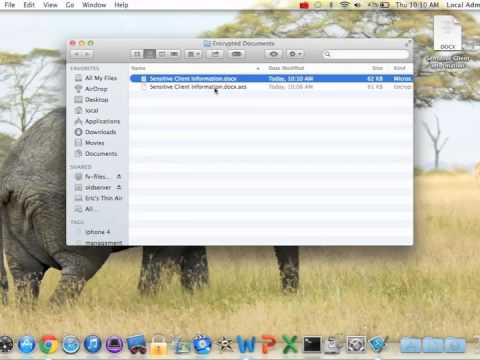Launch Safari from the Dock
The height and width of the screenshot is (360, 480).
coord(71,344)
